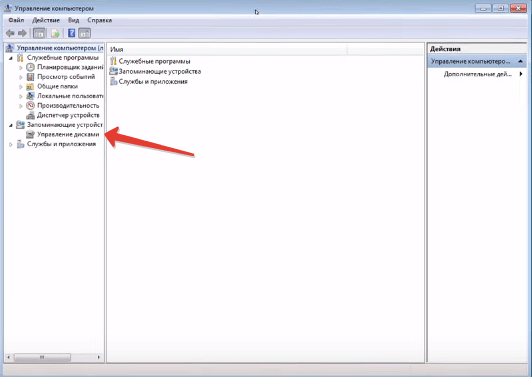Screen dimensions: 532x377
Task: Select Управление дисками in the tree
Action: [x=68, y=134]
